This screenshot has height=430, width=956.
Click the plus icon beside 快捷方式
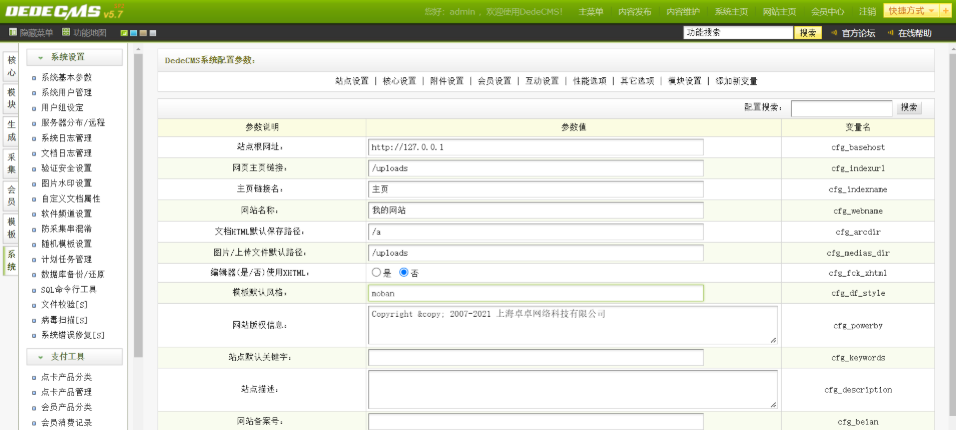click(x=945, y=10)
